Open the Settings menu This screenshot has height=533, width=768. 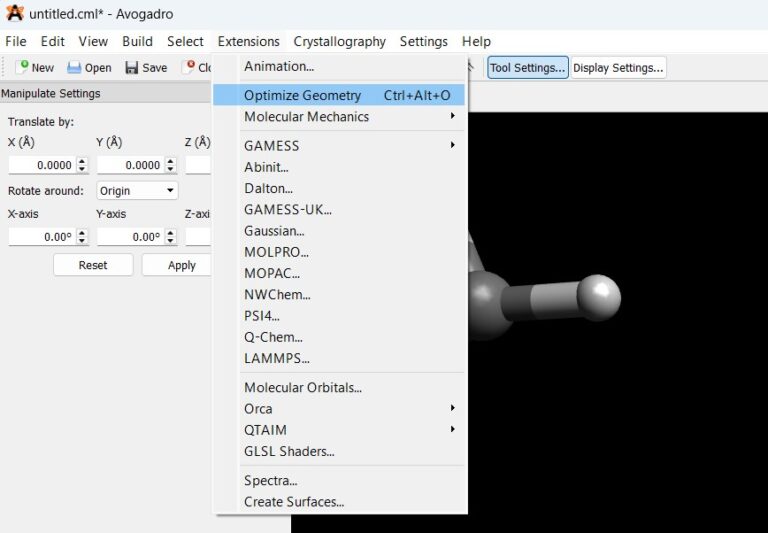tap(424, 42)
